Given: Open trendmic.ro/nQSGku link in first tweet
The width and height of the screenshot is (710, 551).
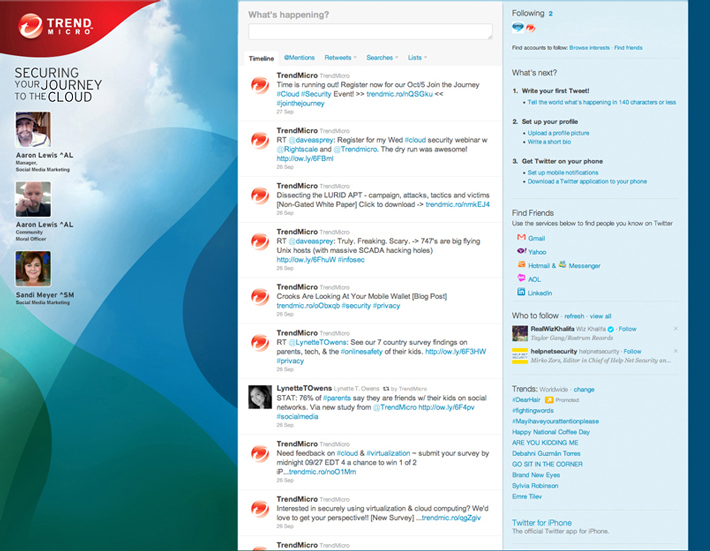Looking at the screenshot, I should pyautogui.click(x=399, y=94).
